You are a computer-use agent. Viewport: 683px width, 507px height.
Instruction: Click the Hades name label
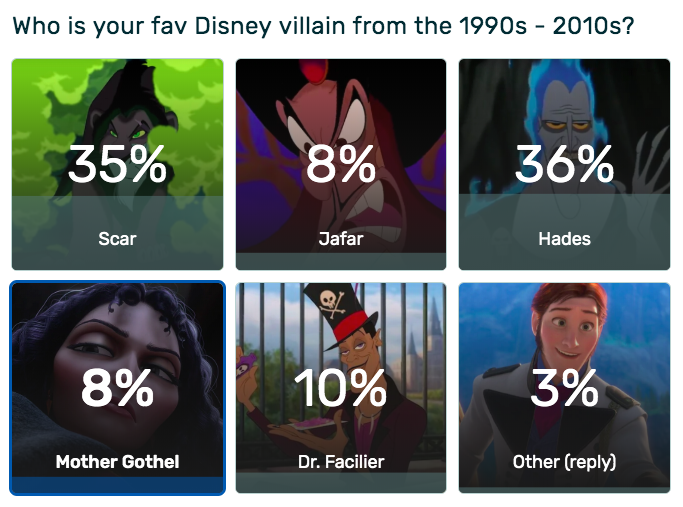pos(564,239)
